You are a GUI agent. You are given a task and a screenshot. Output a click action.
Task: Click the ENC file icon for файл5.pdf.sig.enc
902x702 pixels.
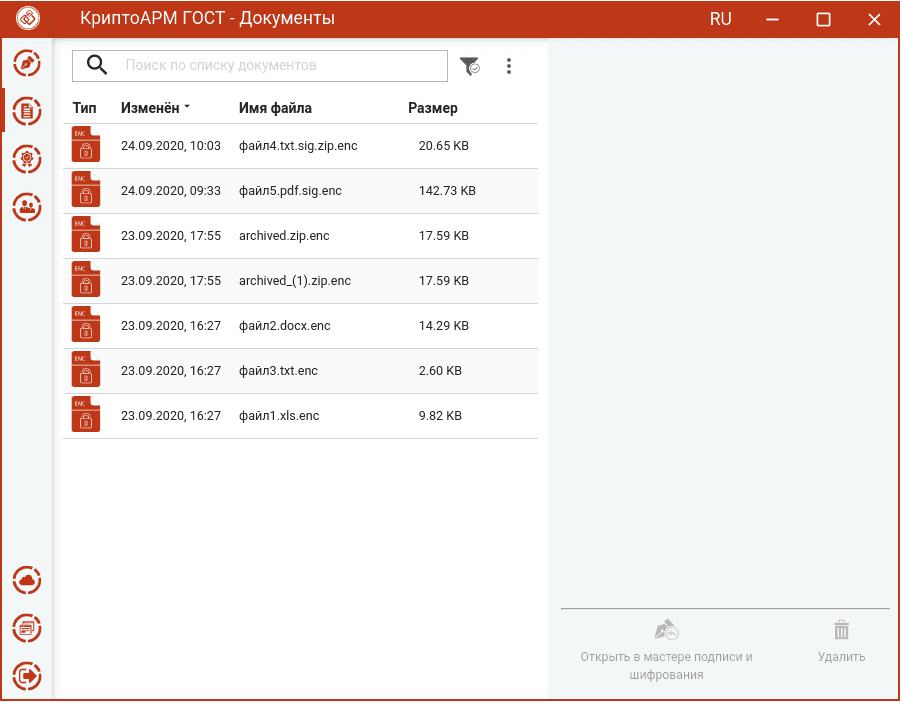86,189
